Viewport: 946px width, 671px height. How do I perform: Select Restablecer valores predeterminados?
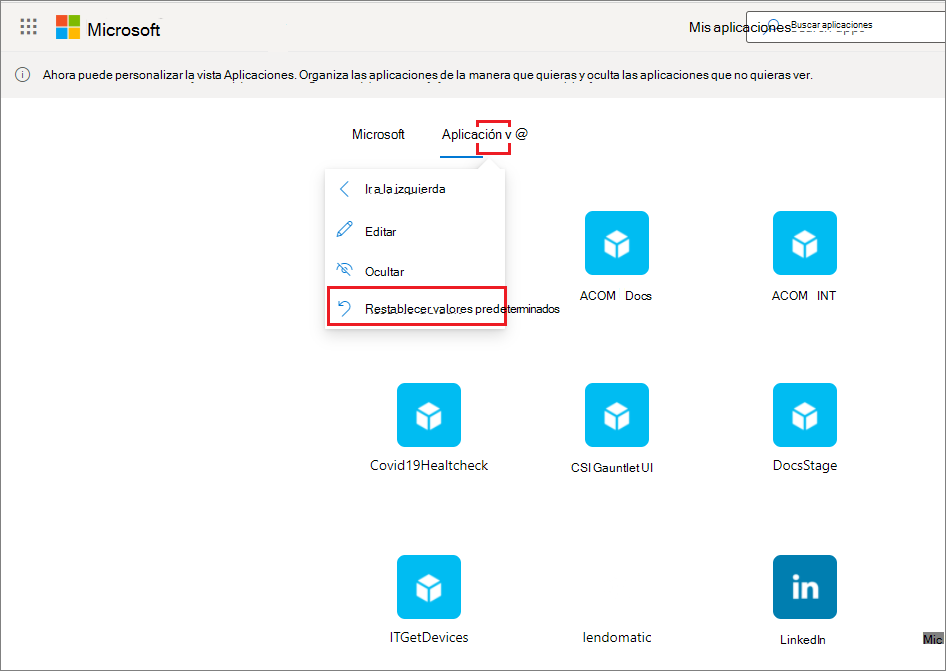tap(416, 307)
